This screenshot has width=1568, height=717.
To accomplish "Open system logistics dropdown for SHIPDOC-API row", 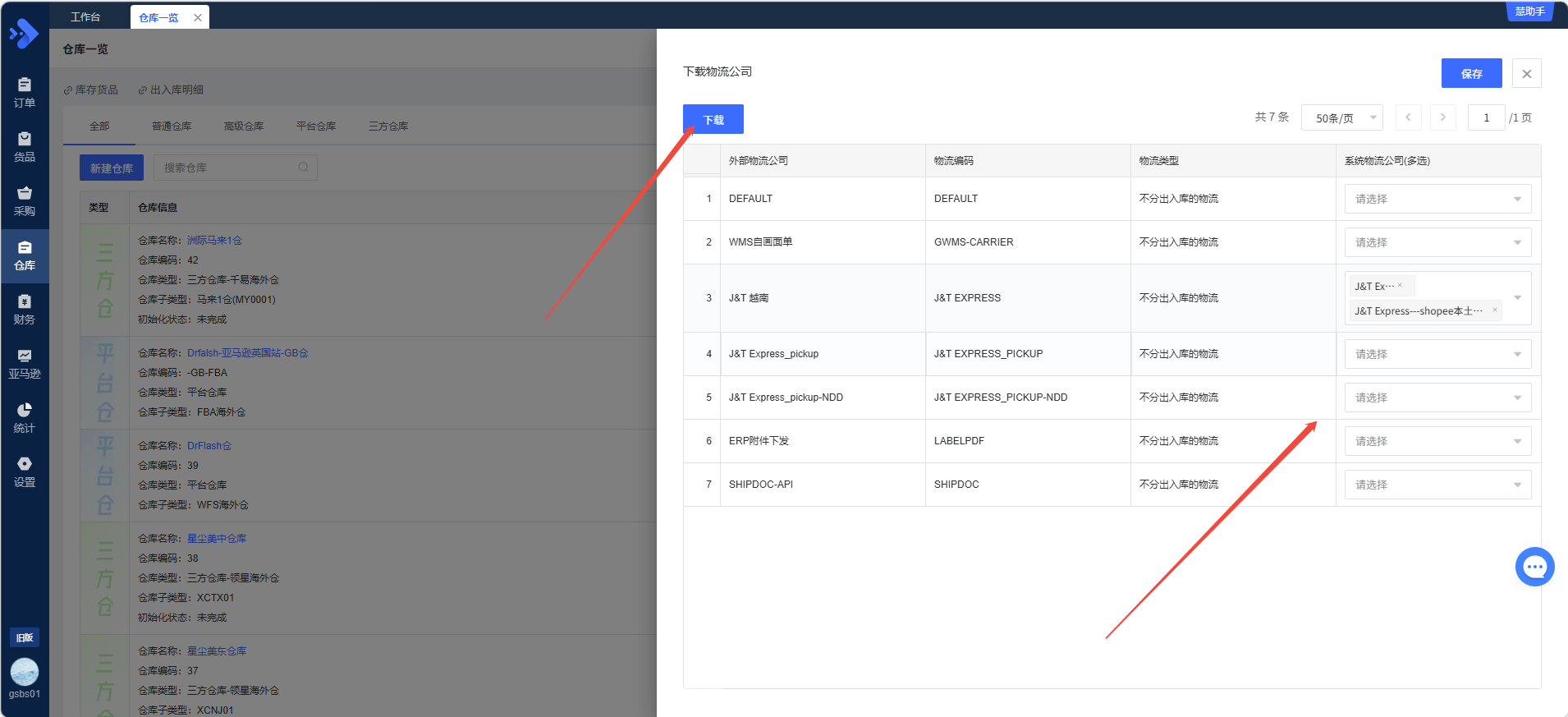I will pyautogui.click(x=1437, y=485).
